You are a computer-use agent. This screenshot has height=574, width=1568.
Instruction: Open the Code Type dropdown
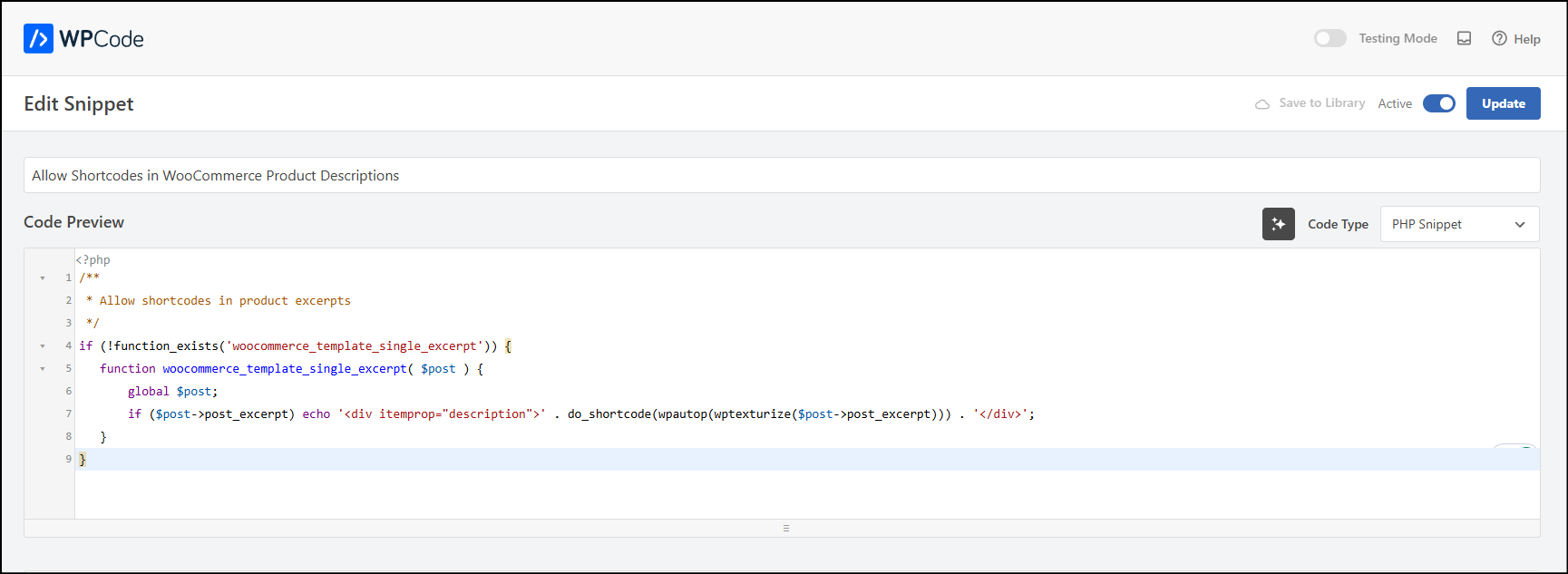click(x=1459, y=224)
